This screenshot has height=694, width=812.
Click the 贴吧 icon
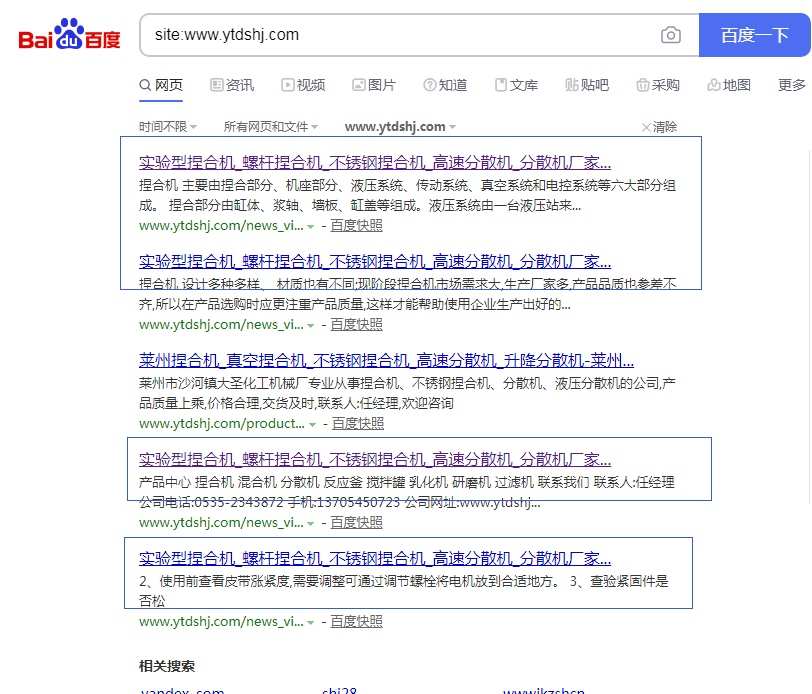point(571,85)
